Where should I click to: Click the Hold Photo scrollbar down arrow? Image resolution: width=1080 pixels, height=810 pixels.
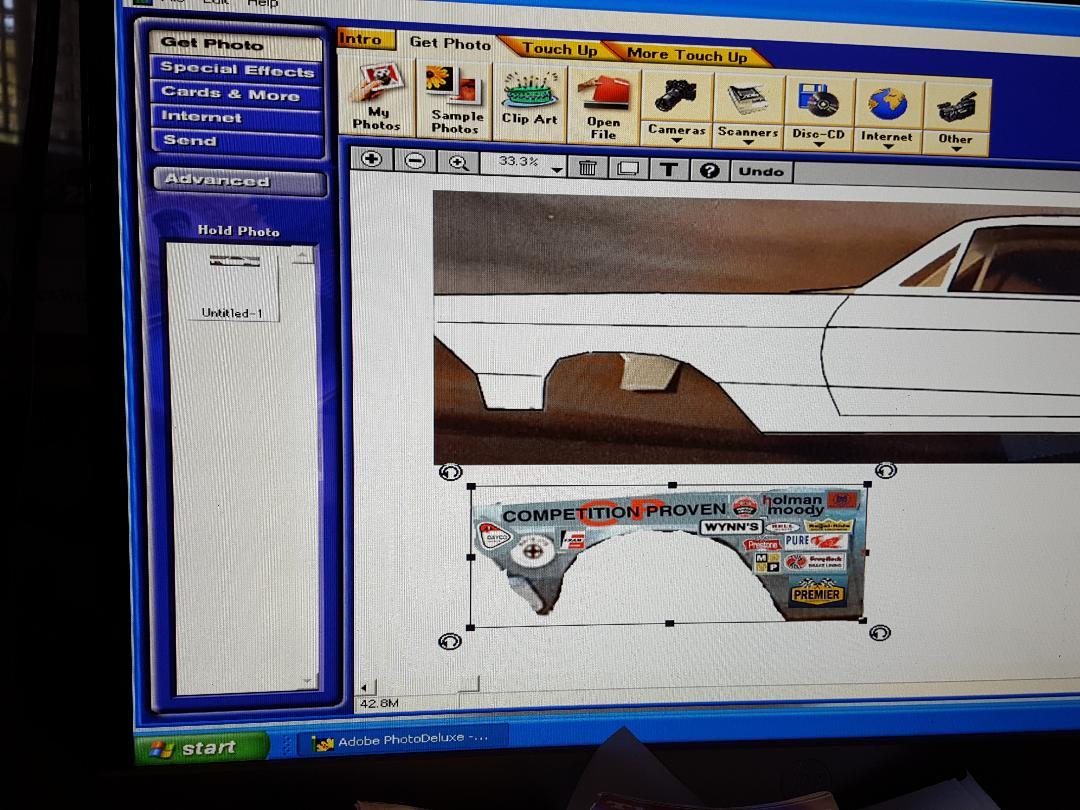307,682
